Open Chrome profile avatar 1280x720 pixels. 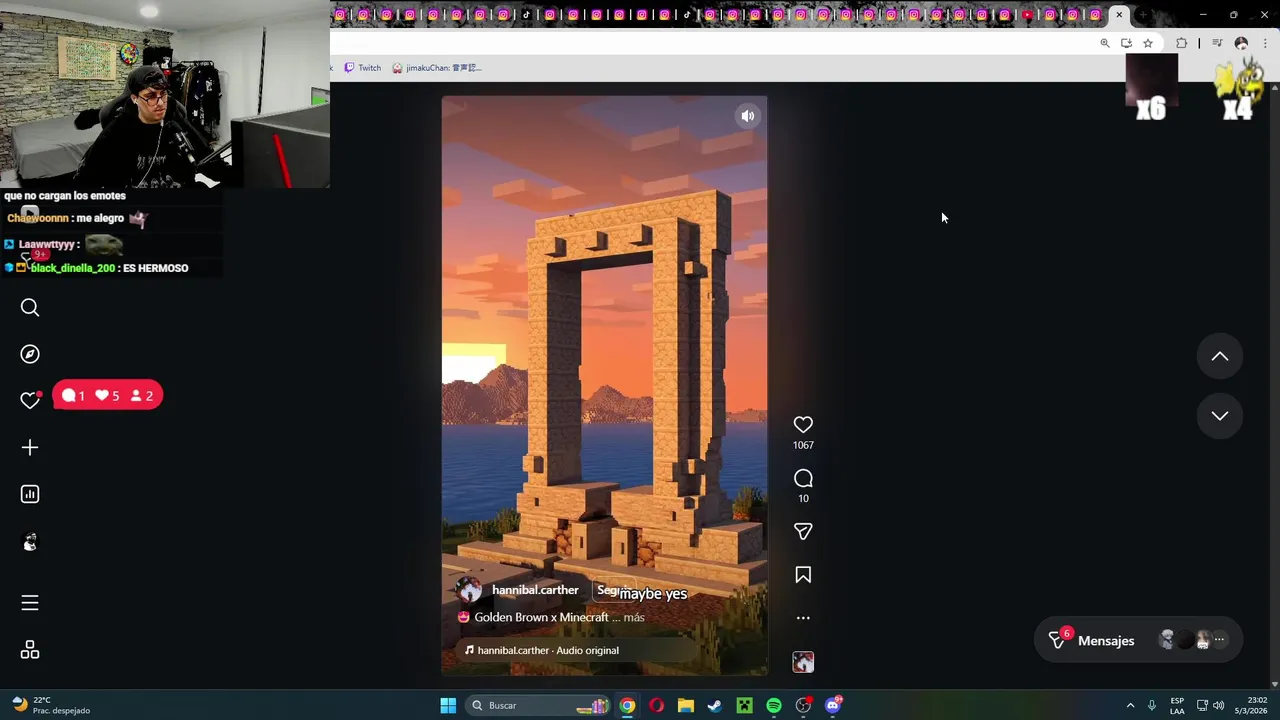coord(1241,43)
